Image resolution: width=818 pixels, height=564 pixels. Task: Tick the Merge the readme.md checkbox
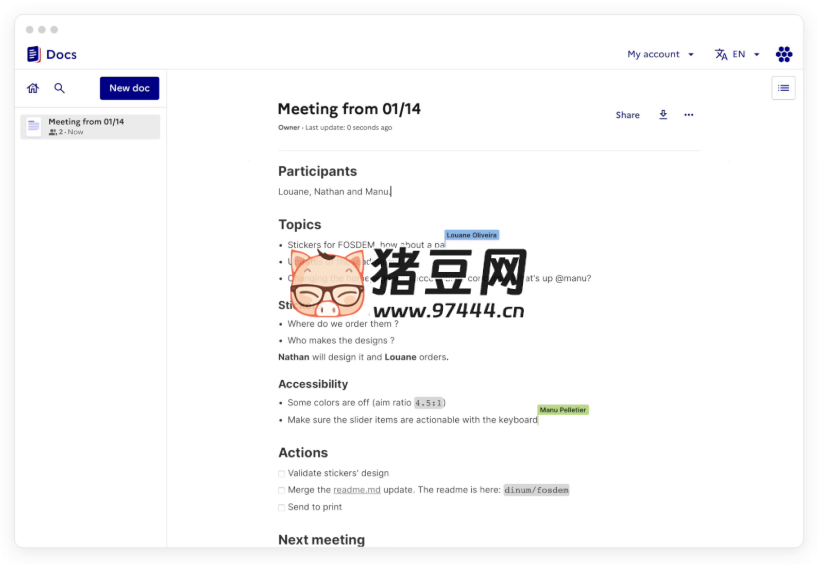(282, 491)
